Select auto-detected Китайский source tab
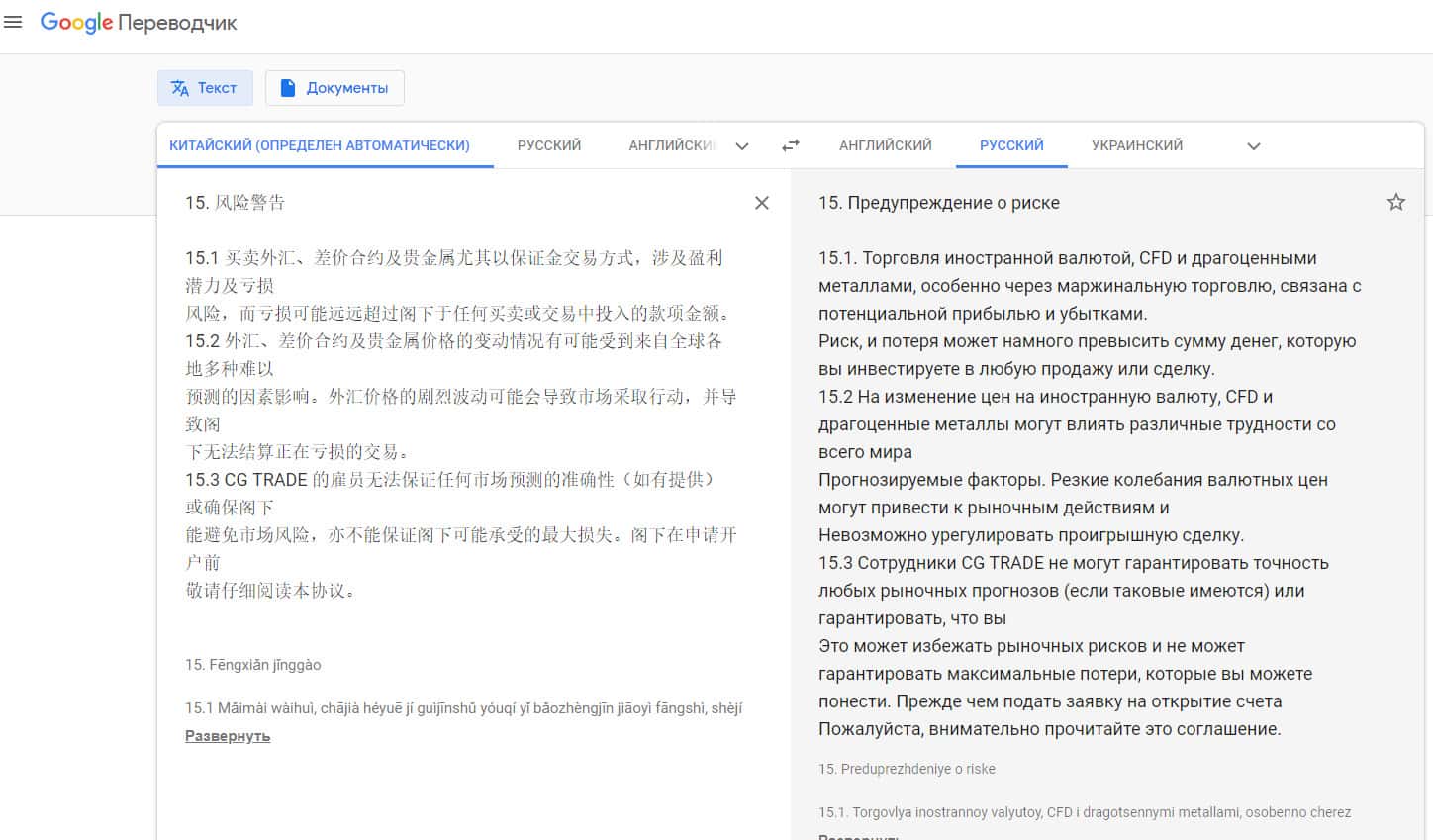 [x=319, y=145]
